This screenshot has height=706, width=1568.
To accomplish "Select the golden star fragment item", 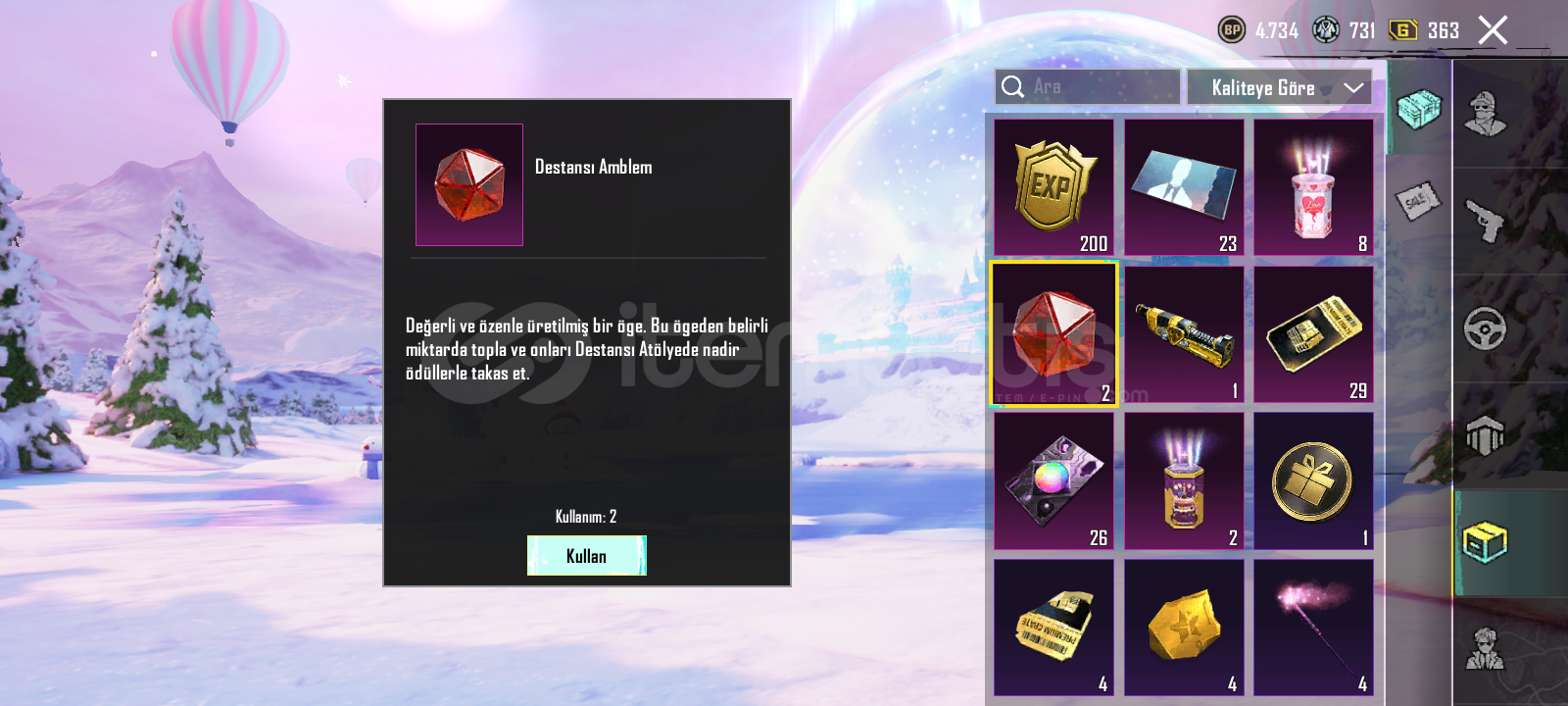I will click(1184, 628).
